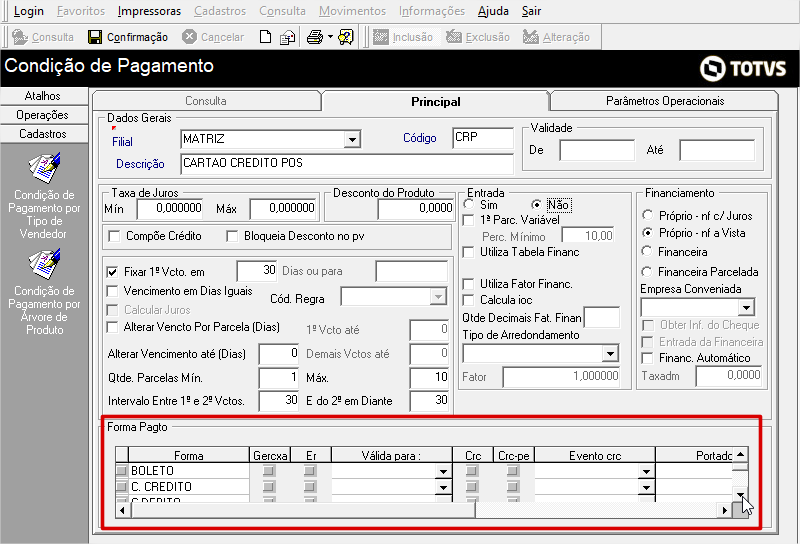Click the Alteração toolbar icon

point(531,37)
